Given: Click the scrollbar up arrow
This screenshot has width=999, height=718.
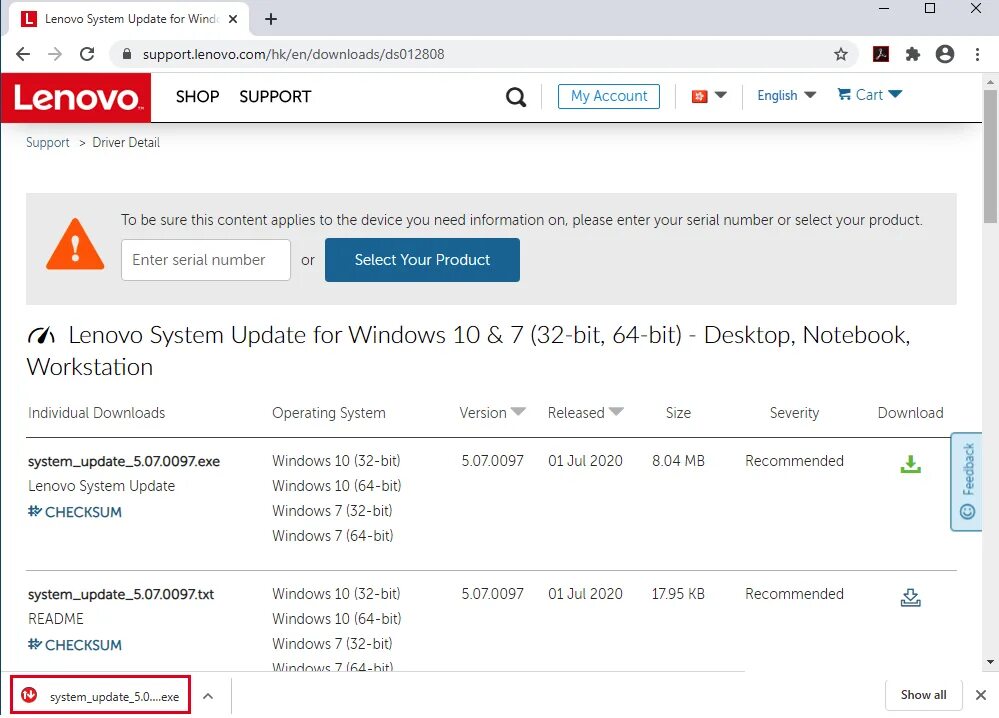Looking at the screenshot, I should (x=990, y=82).
